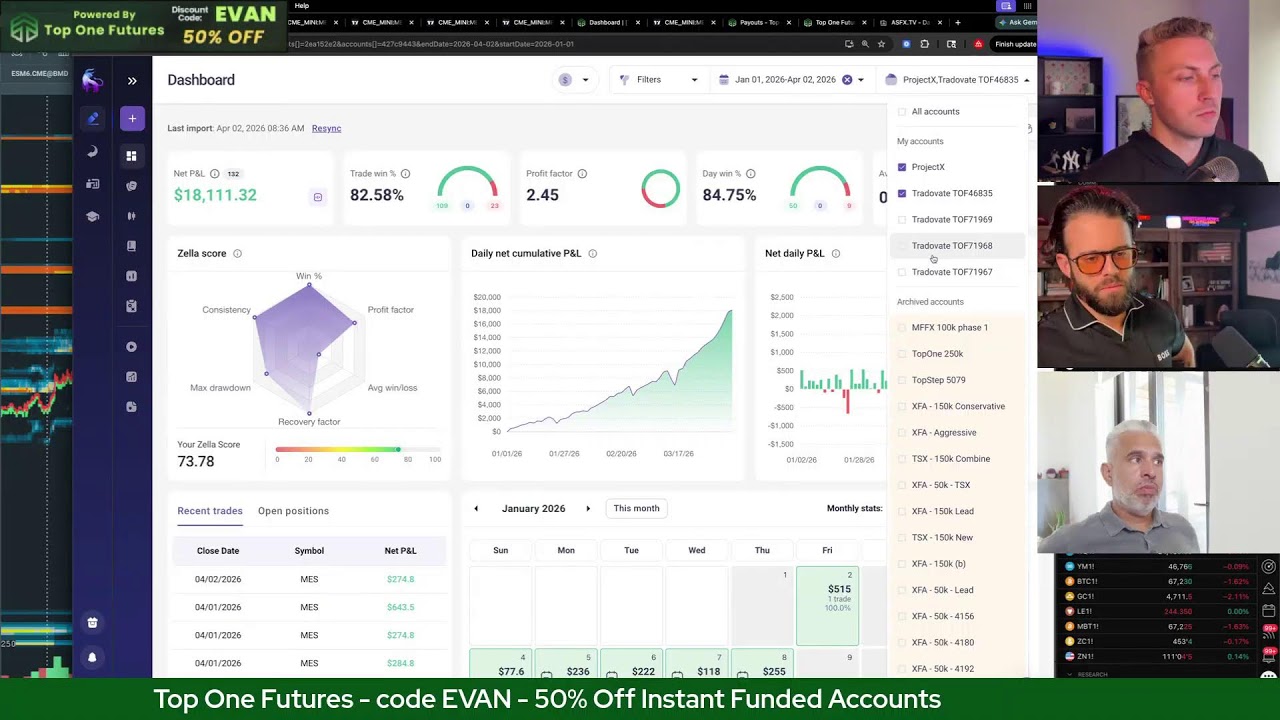The width and height of the screenshot is (1280, 720).
Task: Clear the date range with X icon
Action: 847,80
